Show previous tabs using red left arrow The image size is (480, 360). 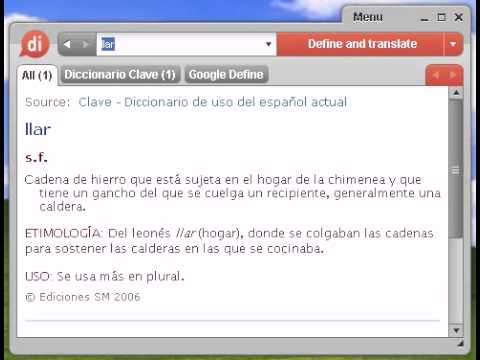click(435, 75)
